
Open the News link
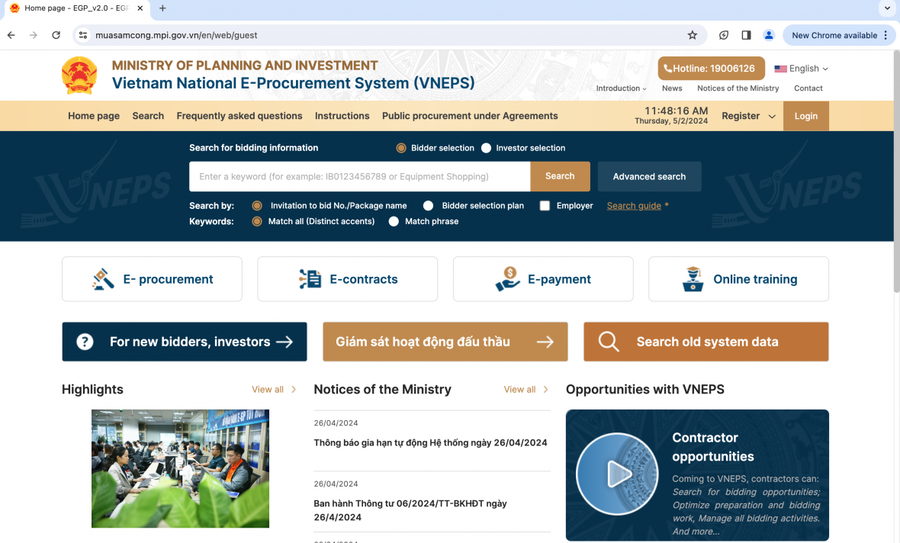coord(672,88)
